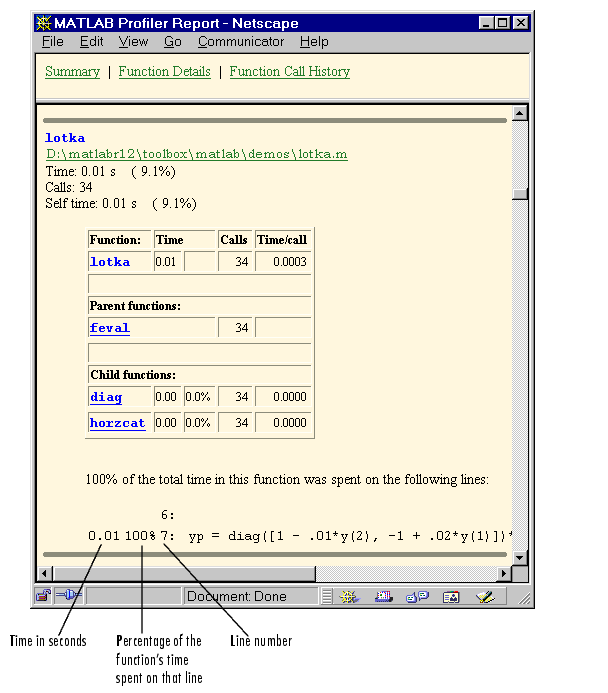The image size is (608, 693).
Task: Open the Go menu
Action: [172, 42]
